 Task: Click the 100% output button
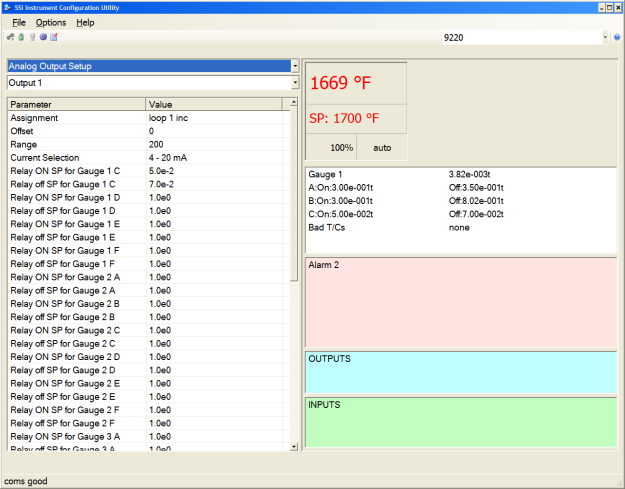(x=342, y=147)
